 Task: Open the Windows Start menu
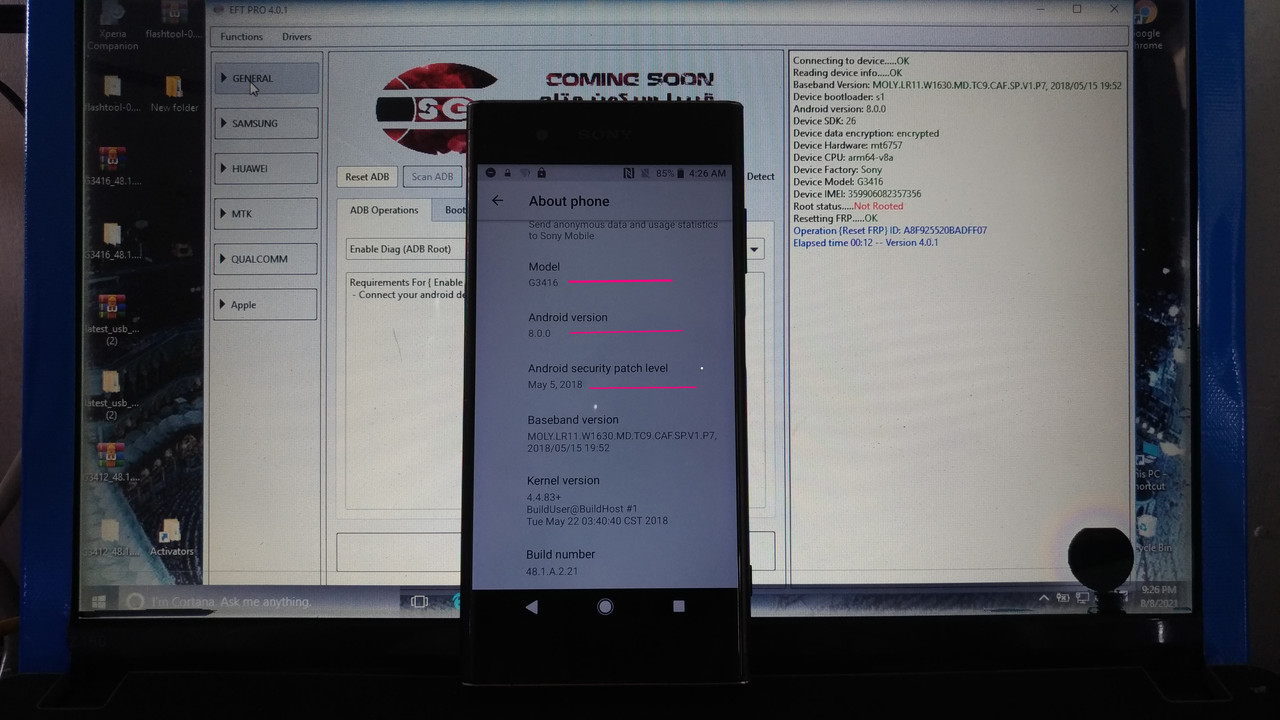coord(98,601)
